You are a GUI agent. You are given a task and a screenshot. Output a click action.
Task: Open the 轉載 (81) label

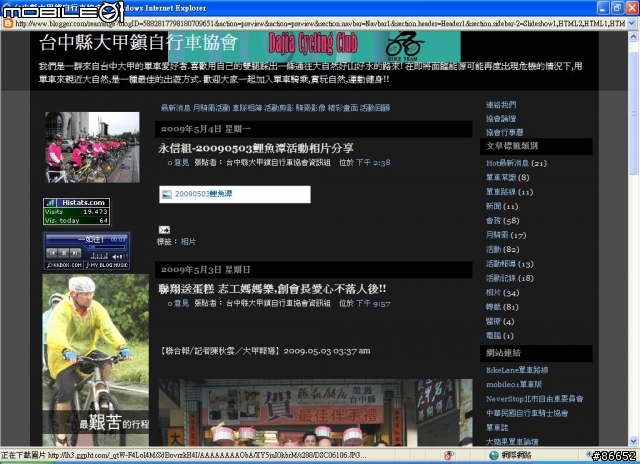[502, 306]
